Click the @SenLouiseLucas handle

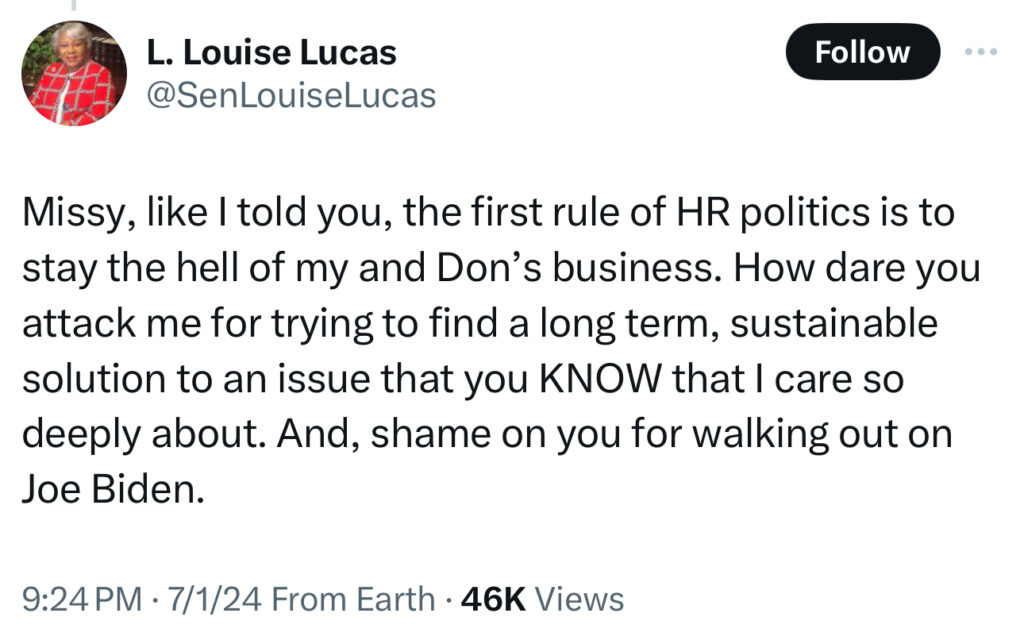(x=291, y=95)
